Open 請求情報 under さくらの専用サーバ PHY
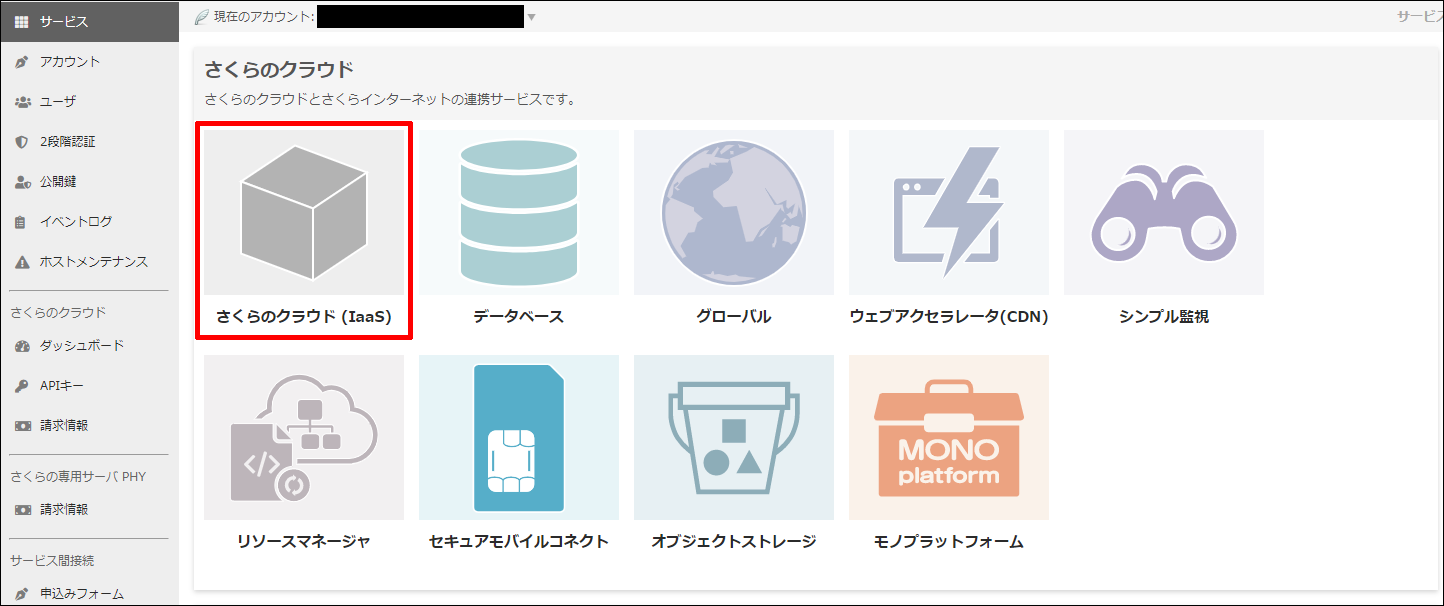Image resolution: width=1444 pixels, height=606 pixels. (90, 510)
